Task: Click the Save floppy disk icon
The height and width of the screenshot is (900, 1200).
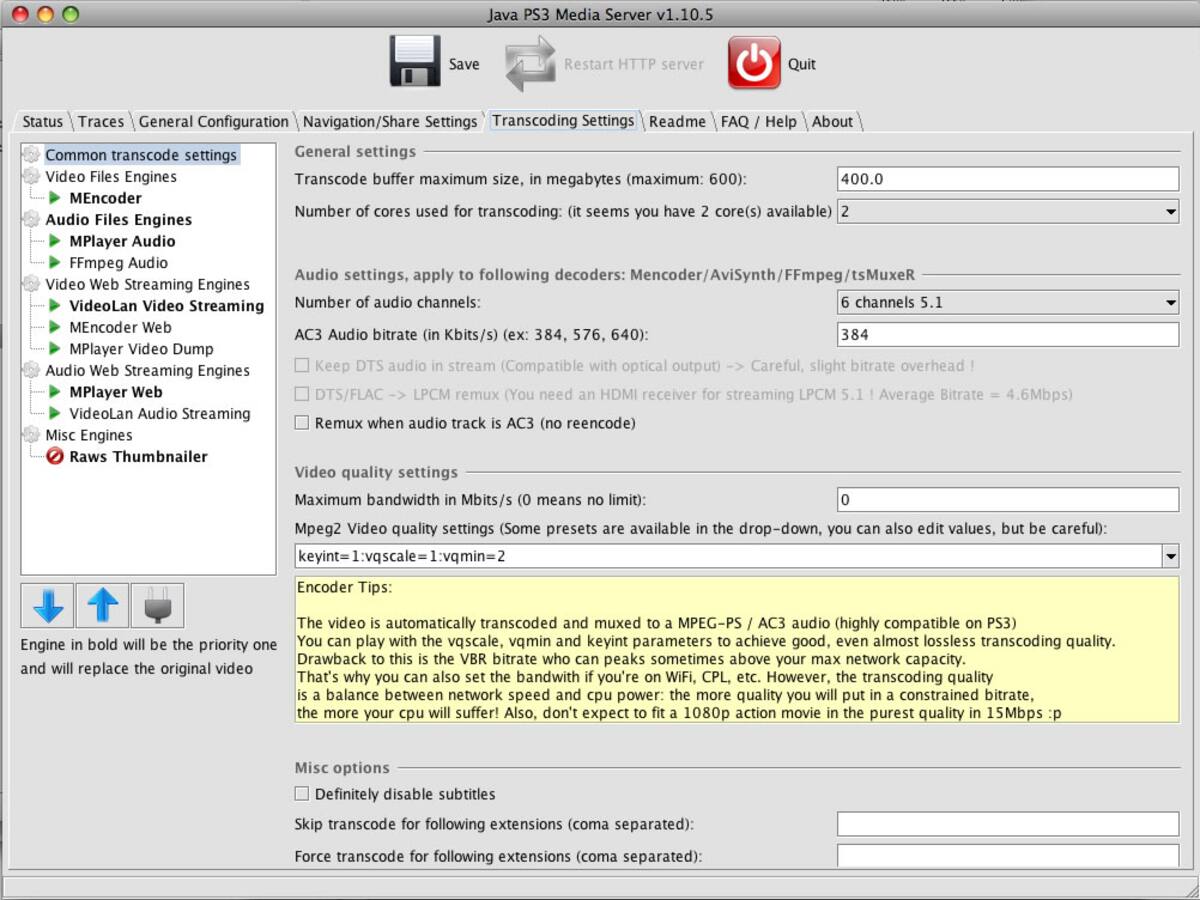Action: [x=415, y=63]
